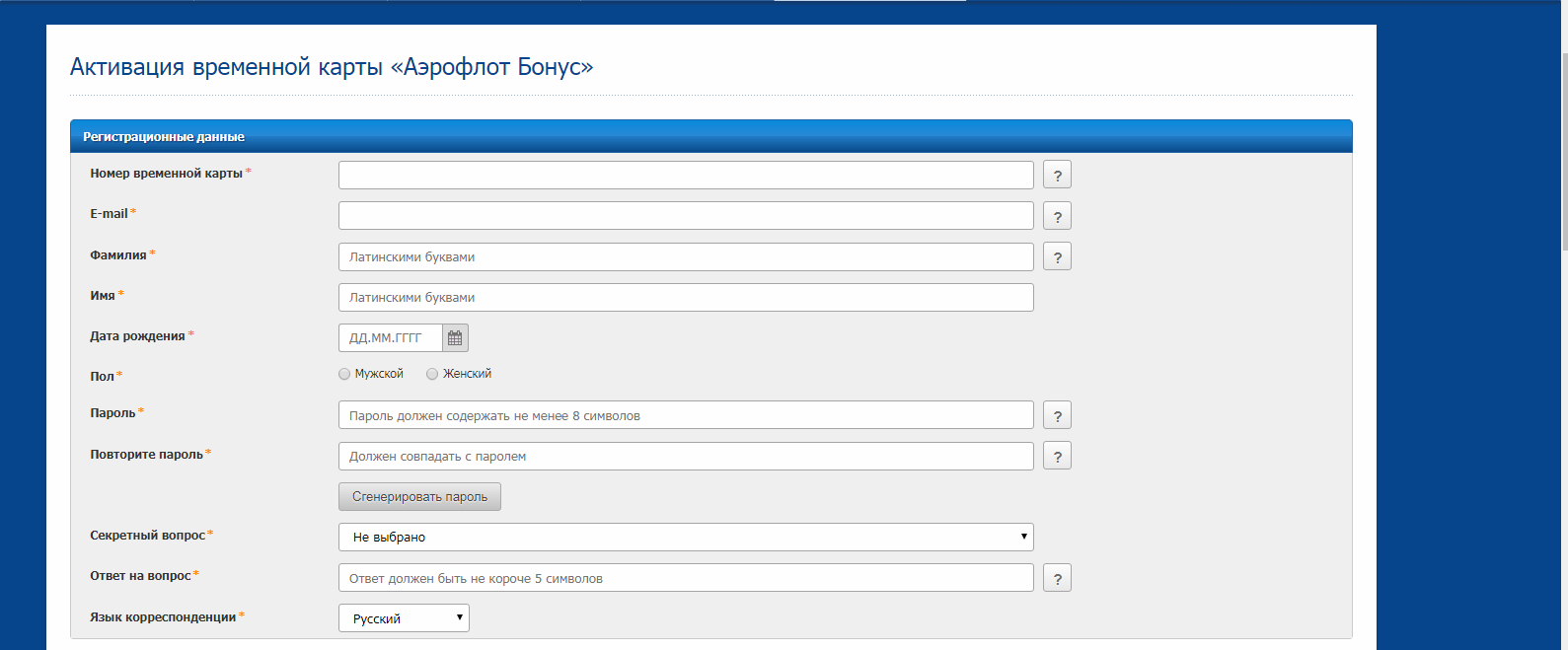Viewport: 1568px width, 650px height.
Task: Select Мужской gender radio button
Action: (x=344, y=374)
